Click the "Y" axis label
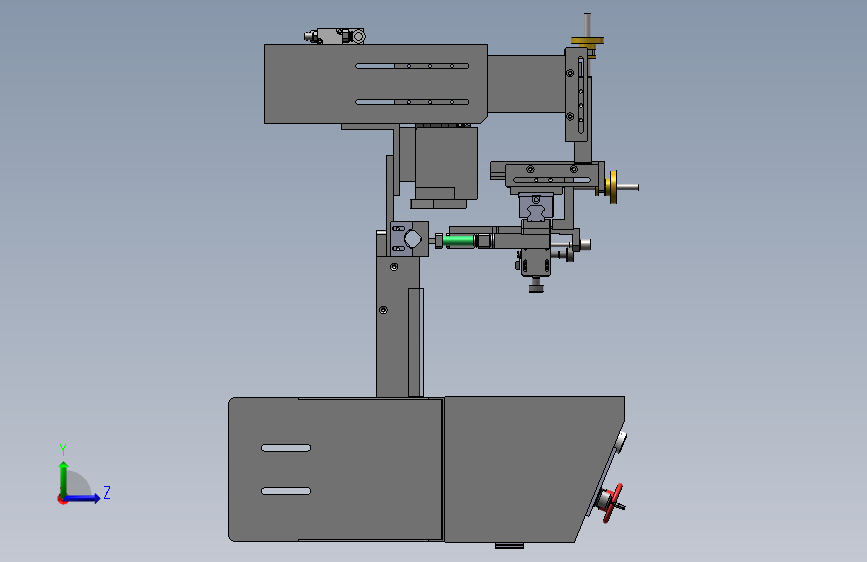867x562 pixels. [63, 449]
